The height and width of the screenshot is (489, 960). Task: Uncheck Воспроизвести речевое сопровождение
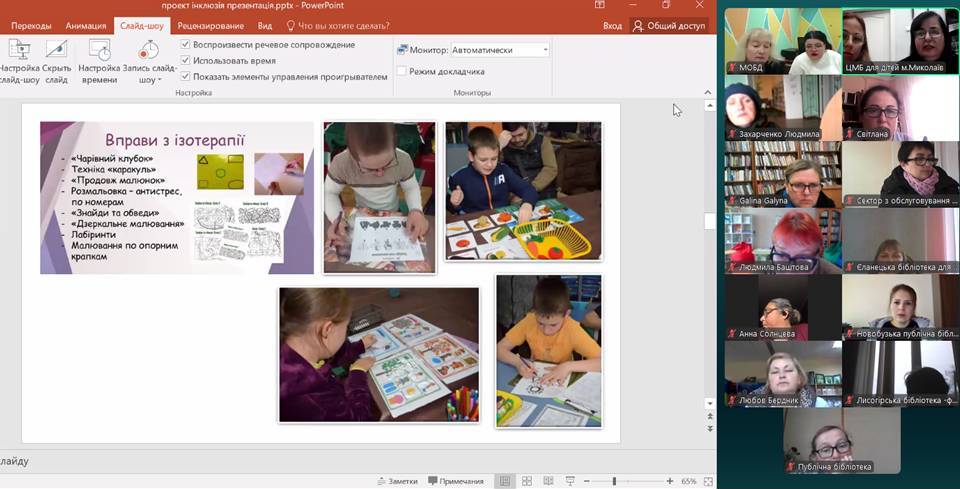[x=186, y=45]
